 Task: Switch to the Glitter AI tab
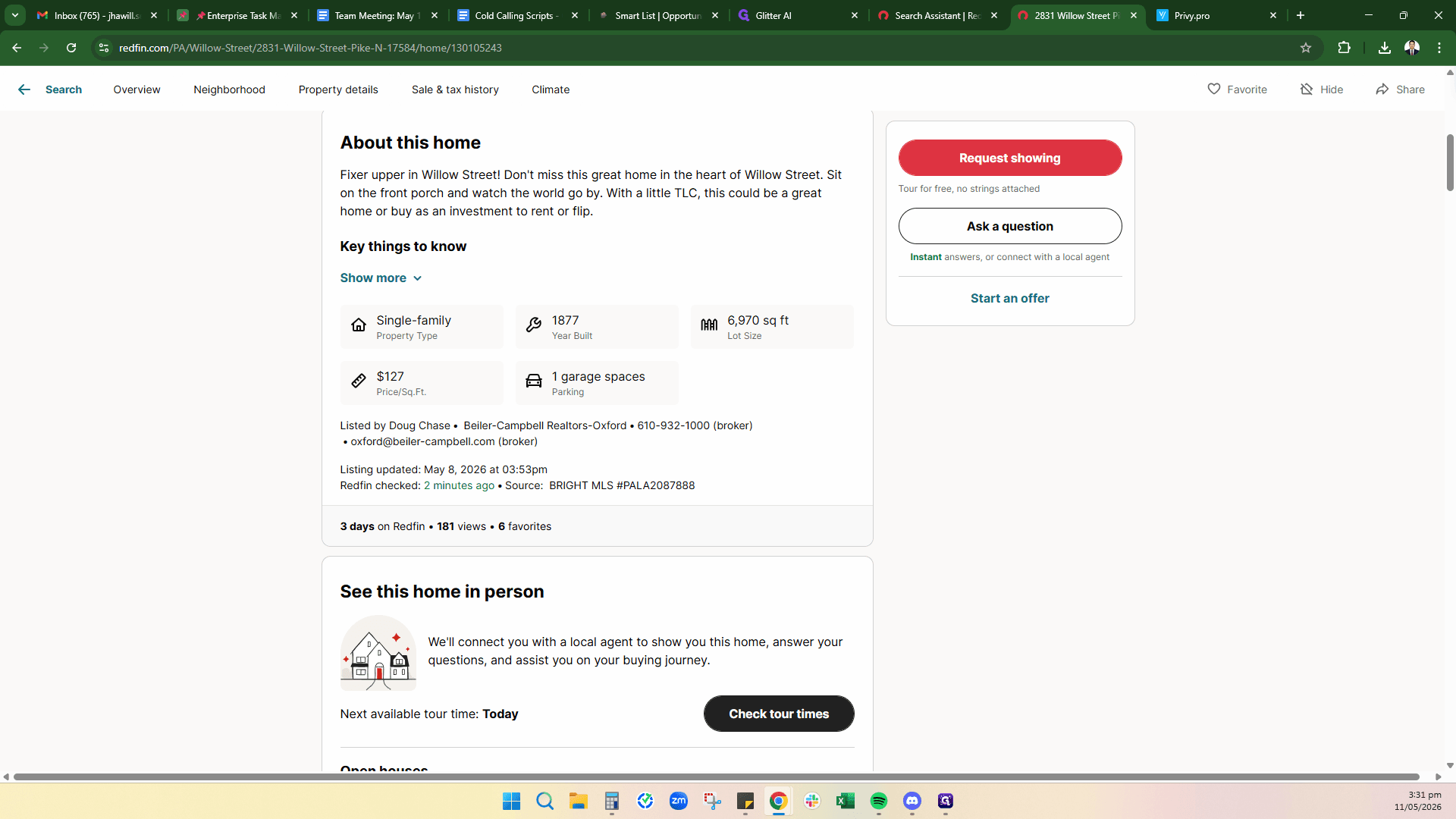(798, 15)
